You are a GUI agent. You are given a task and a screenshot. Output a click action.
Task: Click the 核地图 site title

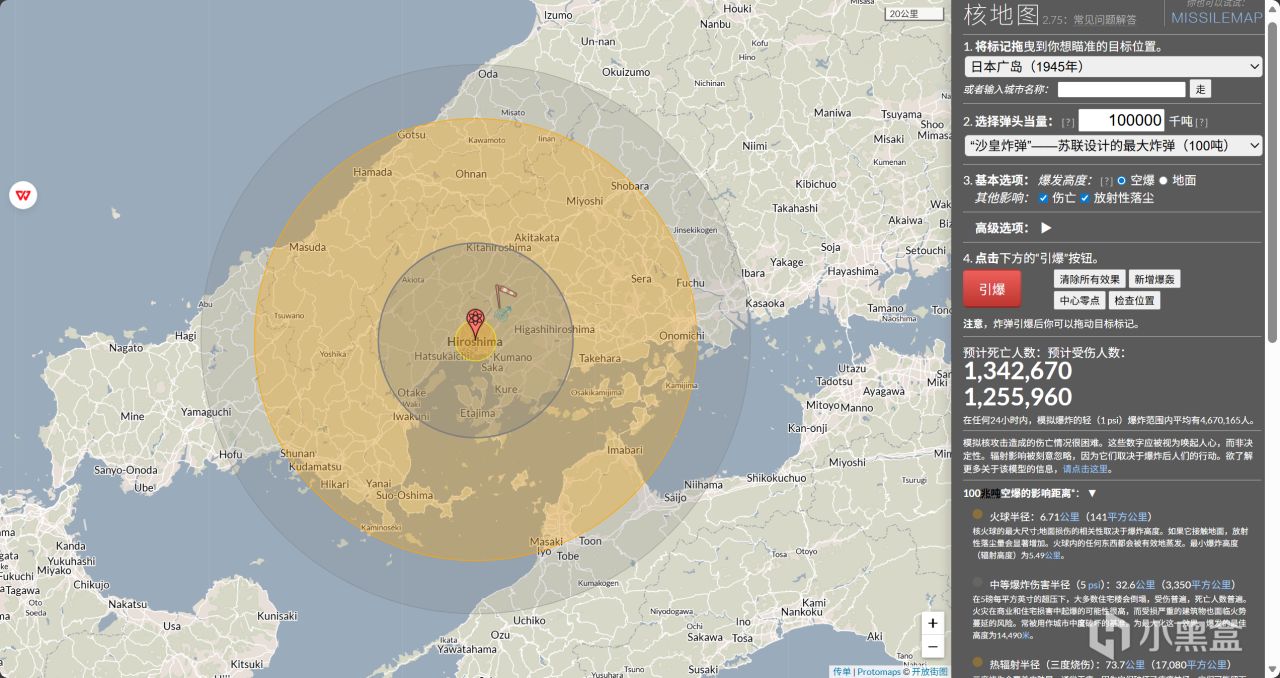(x=999, y=15)
